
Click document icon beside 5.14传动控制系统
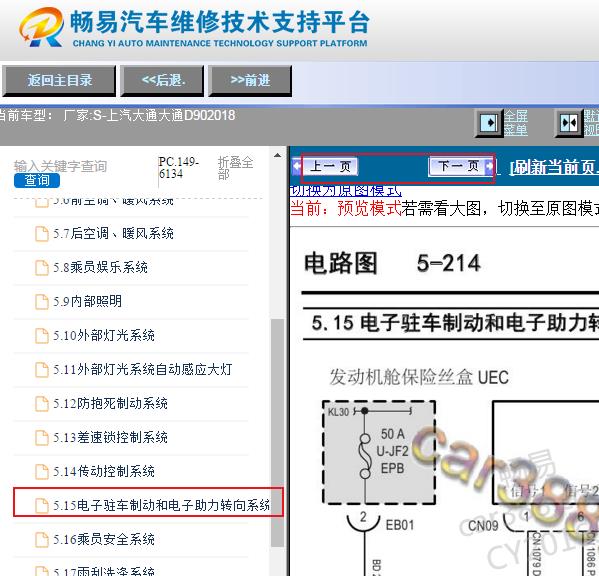coord(42,472)
